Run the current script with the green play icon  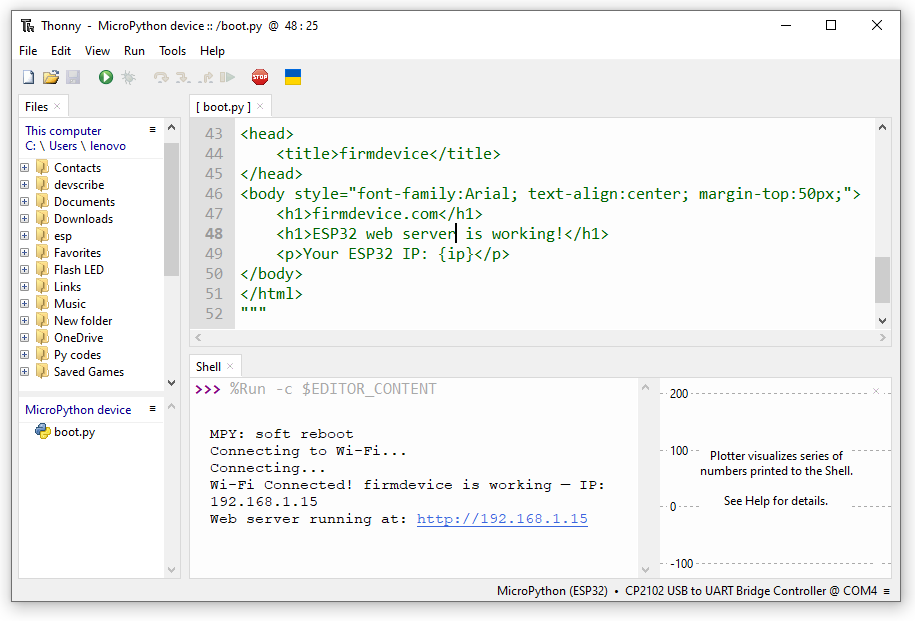(104, 76)
